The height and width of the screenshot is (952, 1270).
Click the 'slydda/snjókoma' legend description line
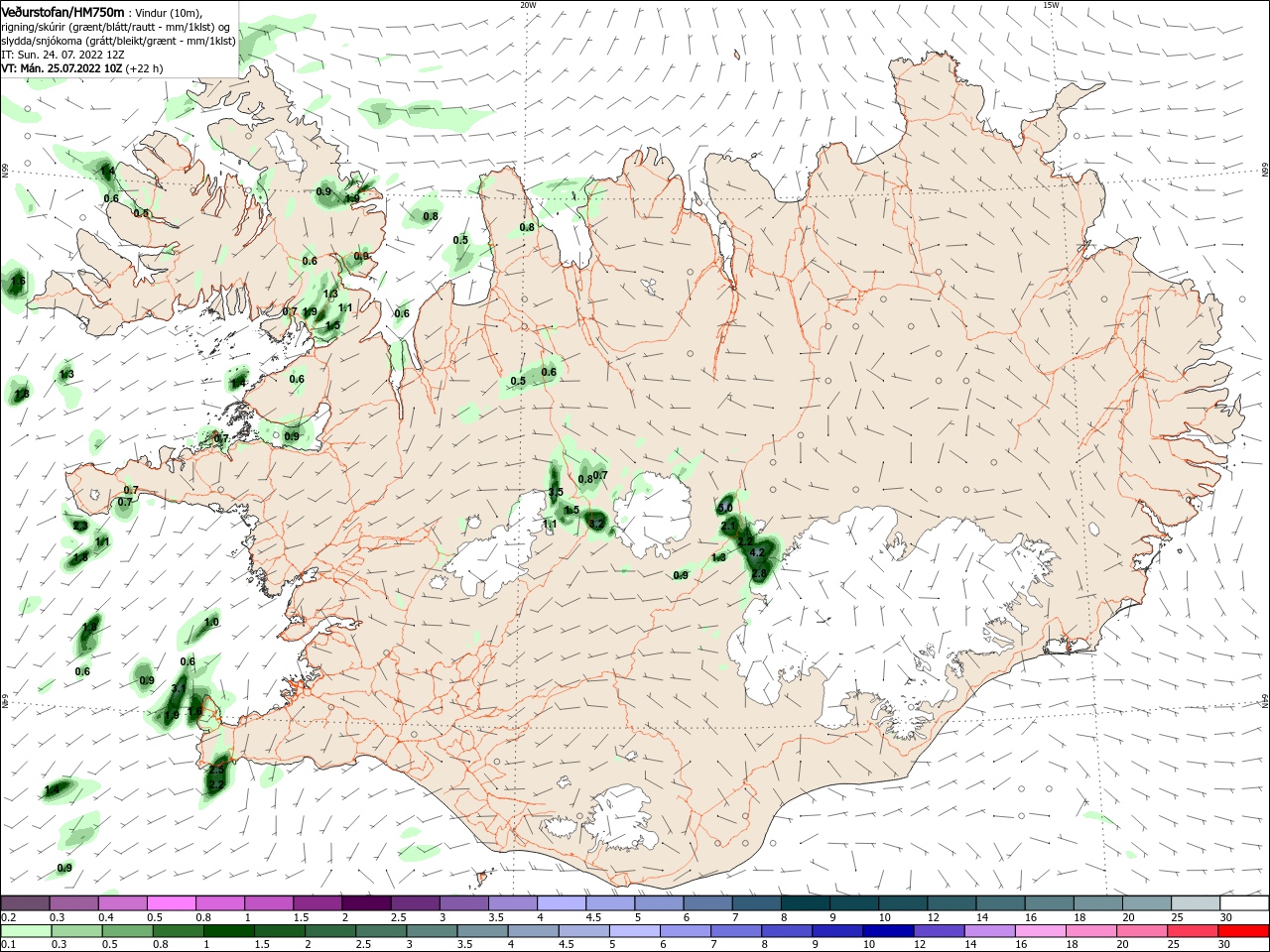[x=118, y=41]
